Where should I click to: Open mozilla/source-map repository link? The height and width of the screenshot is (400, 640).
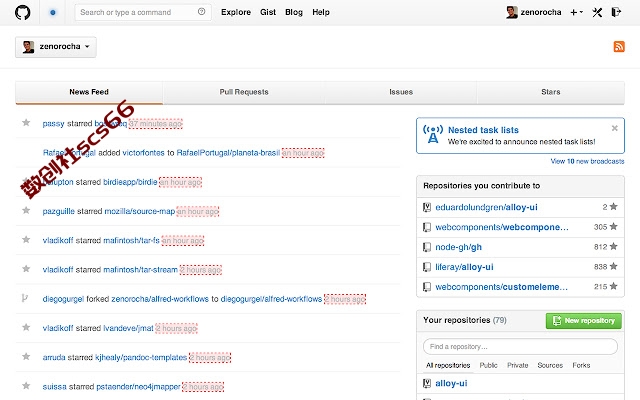pyautogui.click(x=140, y=211)
